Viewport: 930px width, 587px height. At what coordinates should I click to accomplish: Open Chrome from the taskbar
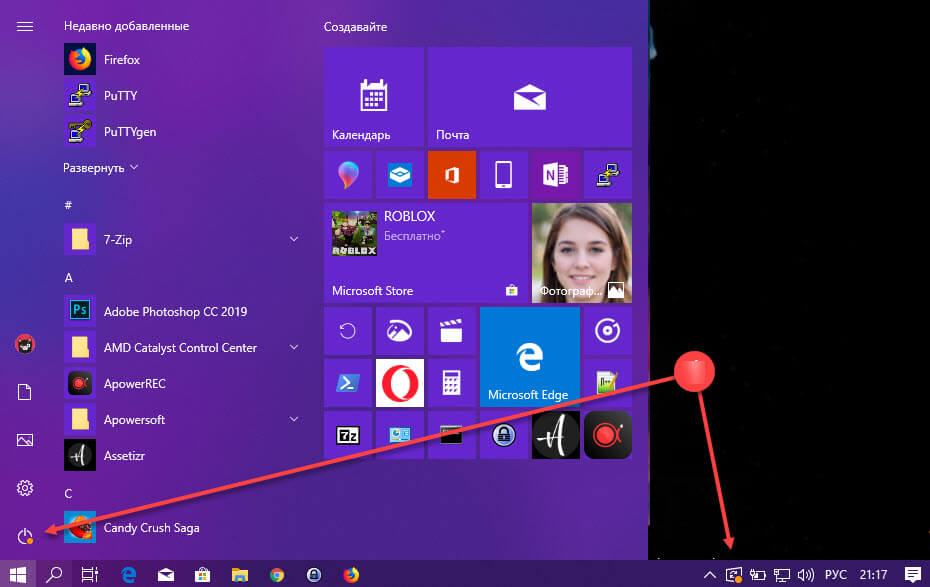(277, 574)
